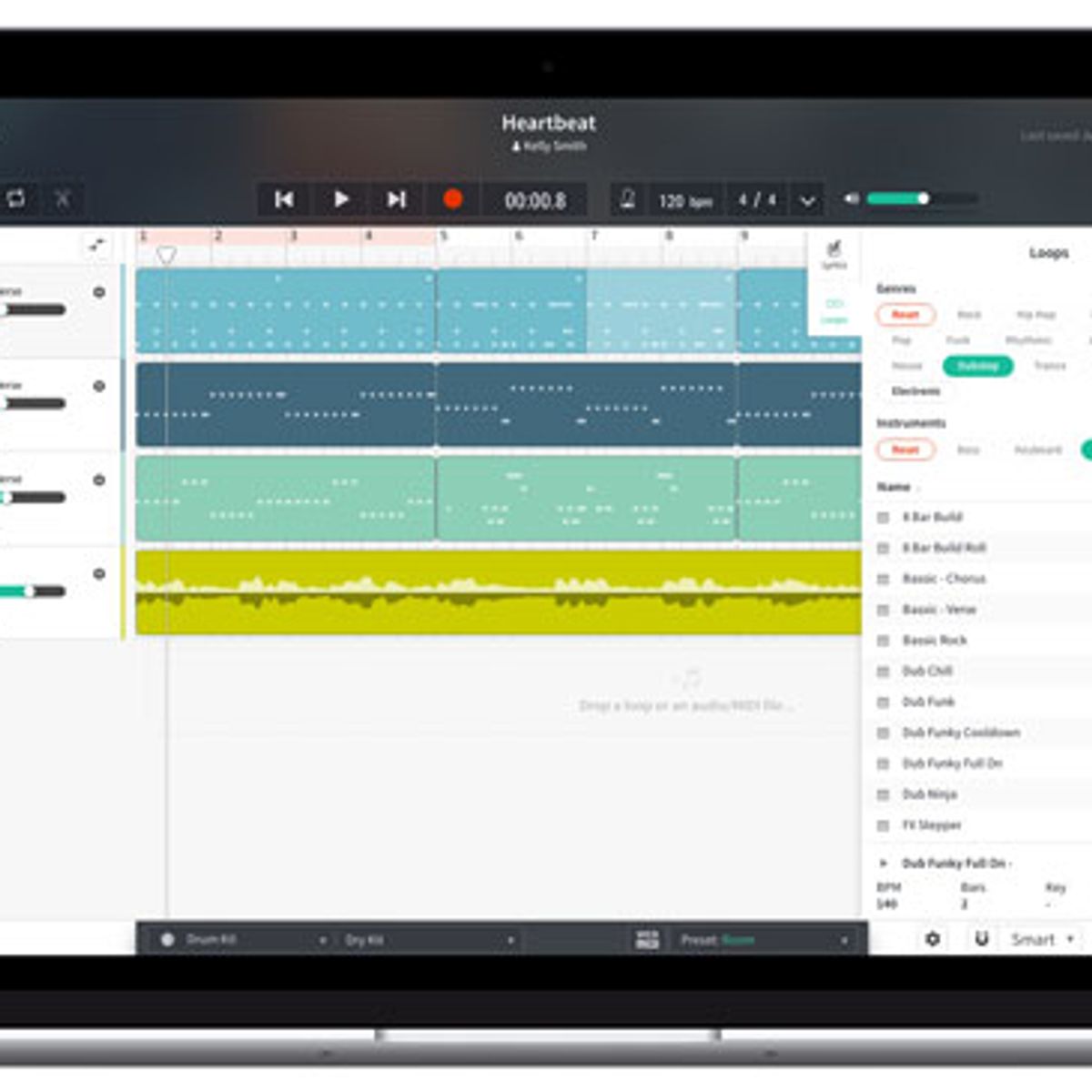Select the yellow audio waveform clip
Image resolution: width=1092 pixels, height=1092 pixels.
pos(499,592)
